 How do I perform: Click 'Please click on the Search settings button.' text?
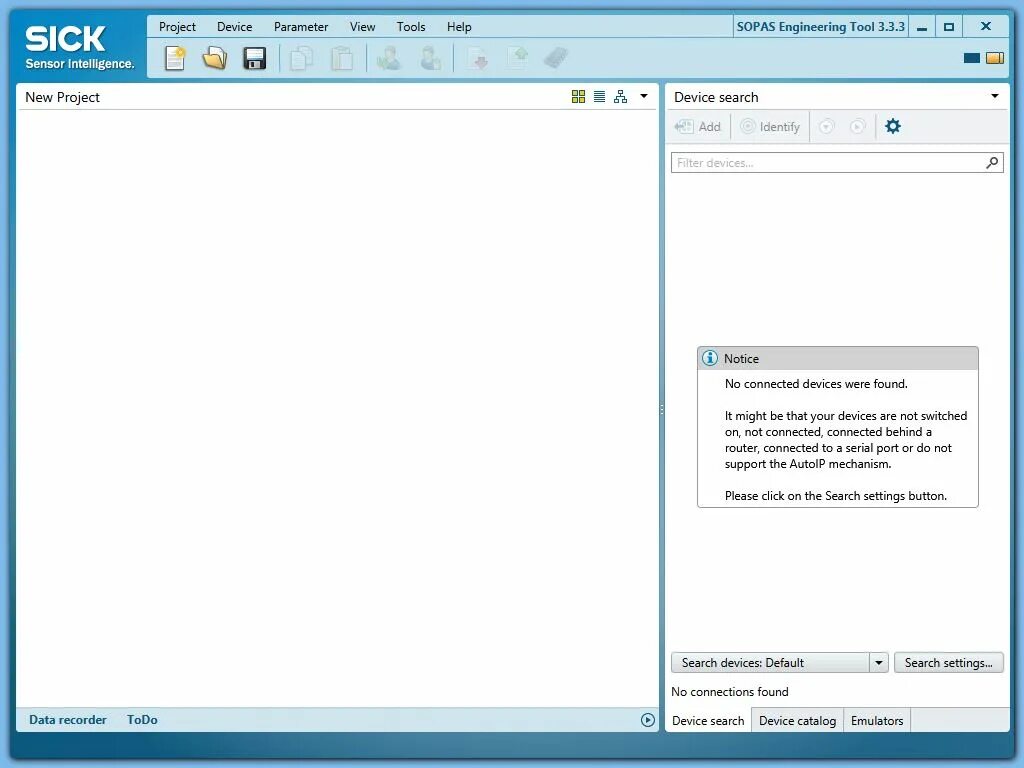click(x=835, y=496)
